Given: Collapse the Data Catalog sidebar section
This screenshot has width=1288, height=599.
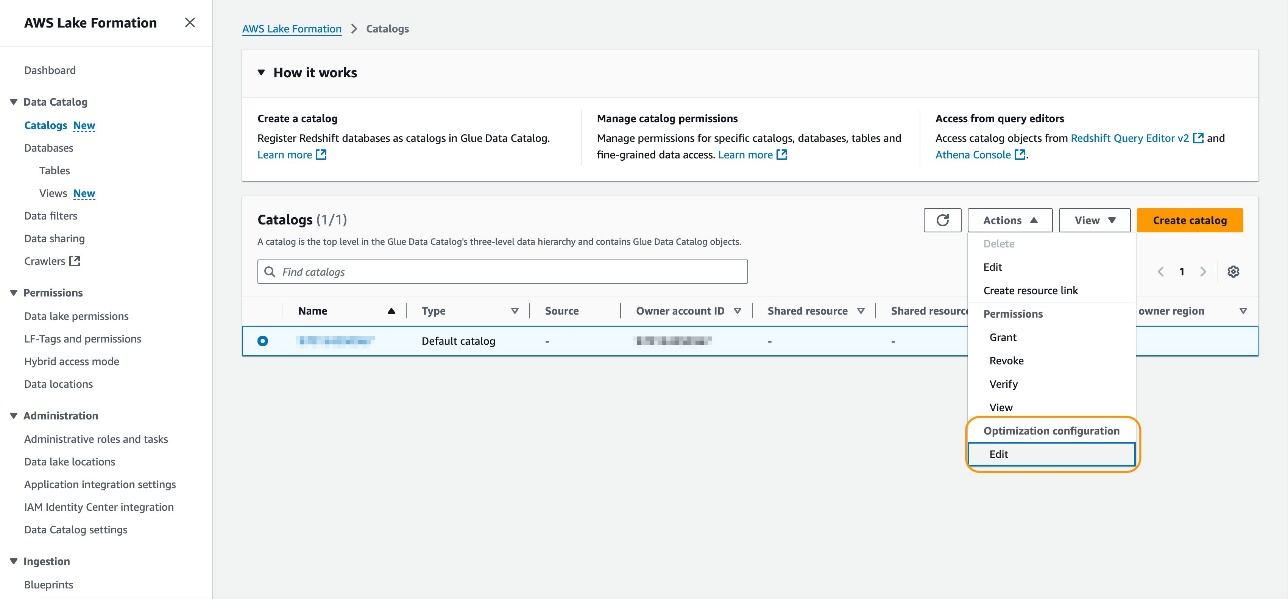Looking at the screenshot, I should [x=14, y=102].
